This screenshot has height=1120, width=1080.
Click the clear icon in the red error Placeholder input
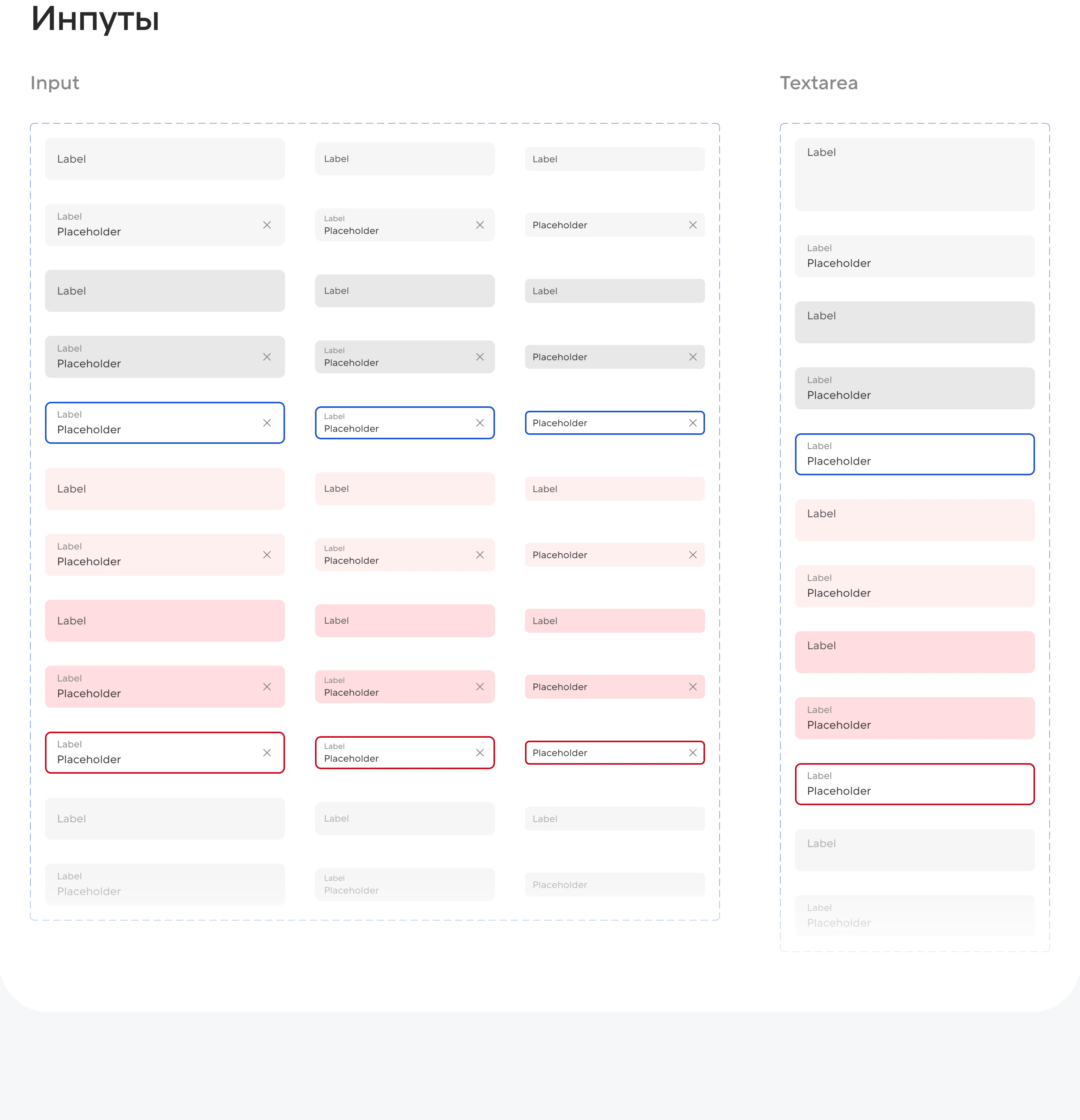click(x=692, y=753)
